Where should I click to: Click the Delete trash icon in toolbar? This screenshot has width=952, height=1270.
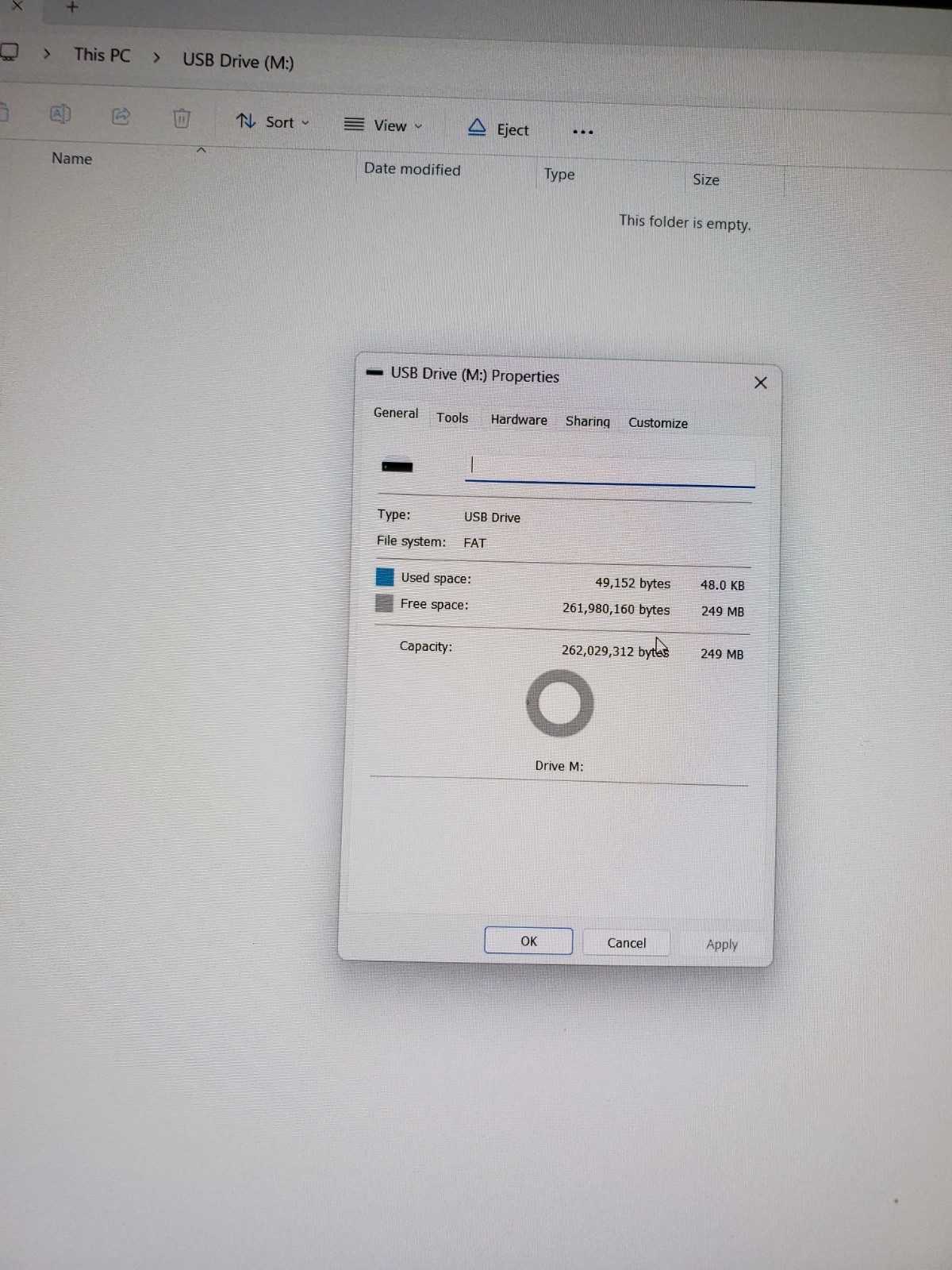point(182,118)
